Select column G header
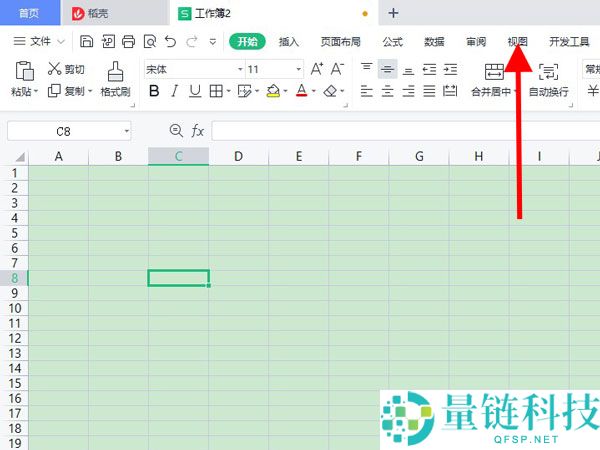This screenshot has width=600, height=450. click(419, 156)
